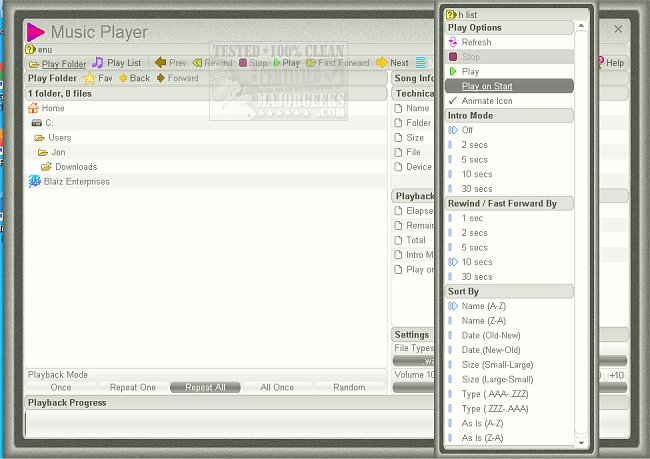Sort by Type (.AAA-.ZZZ)
This screenshot has height=459, width=650.
(509, 394)
